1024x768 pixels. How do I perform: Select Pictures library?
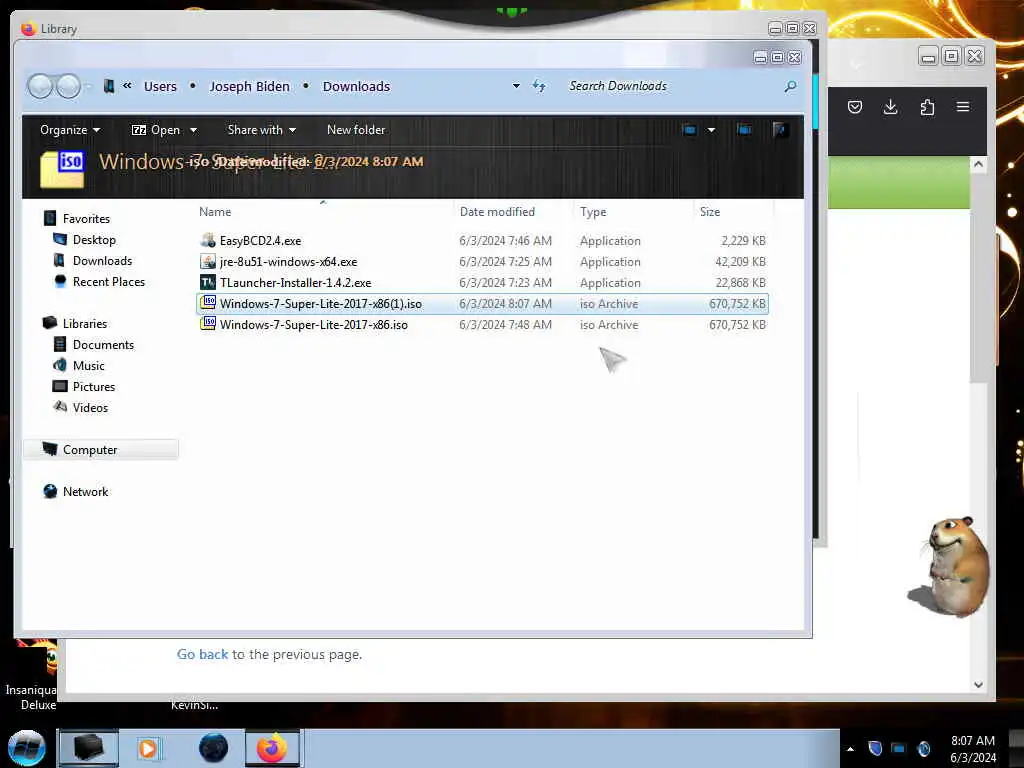click(94, 387)
